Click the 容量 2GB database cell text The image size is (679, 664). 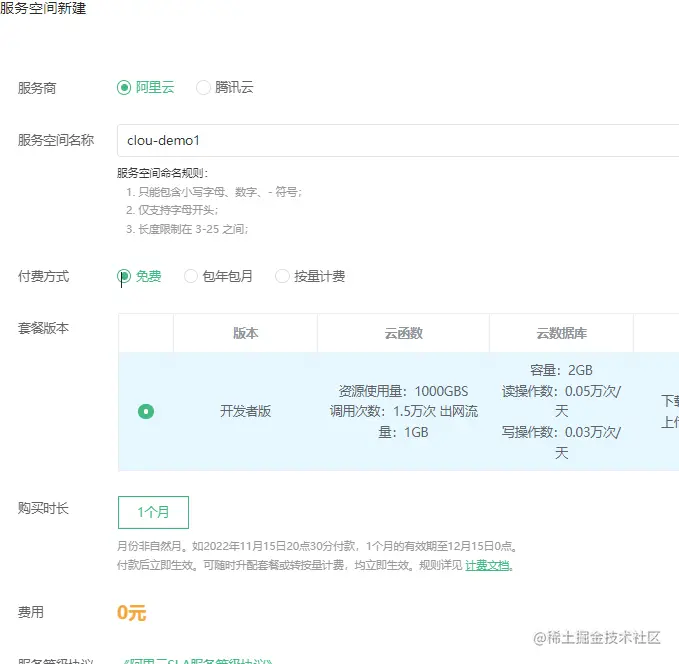(x=561, y=370)
